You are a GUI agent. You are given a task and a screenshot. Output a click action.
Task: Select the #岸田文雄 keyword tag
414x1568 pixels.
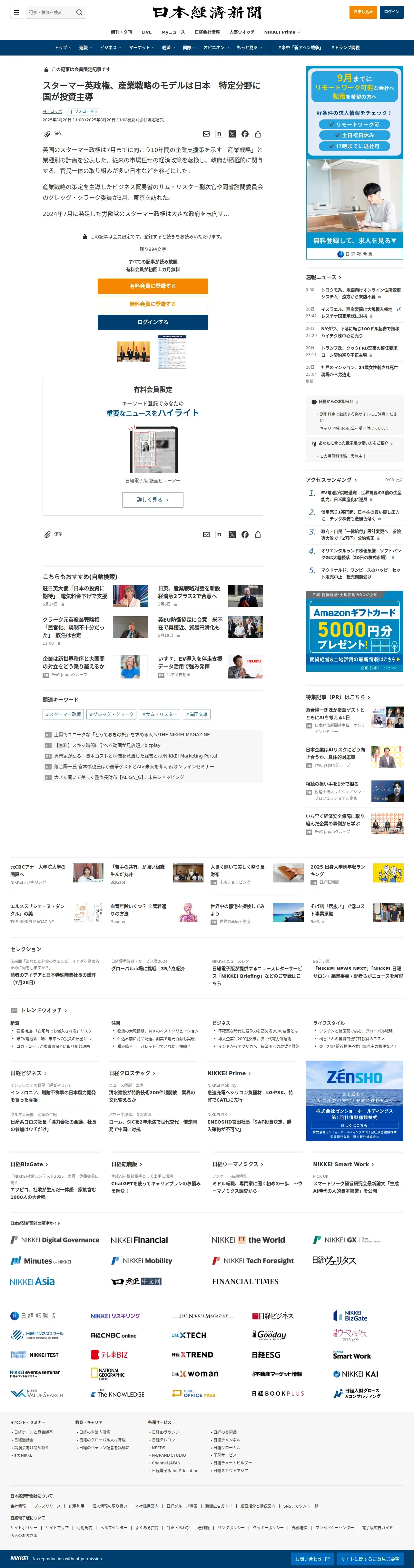[196, 714]
